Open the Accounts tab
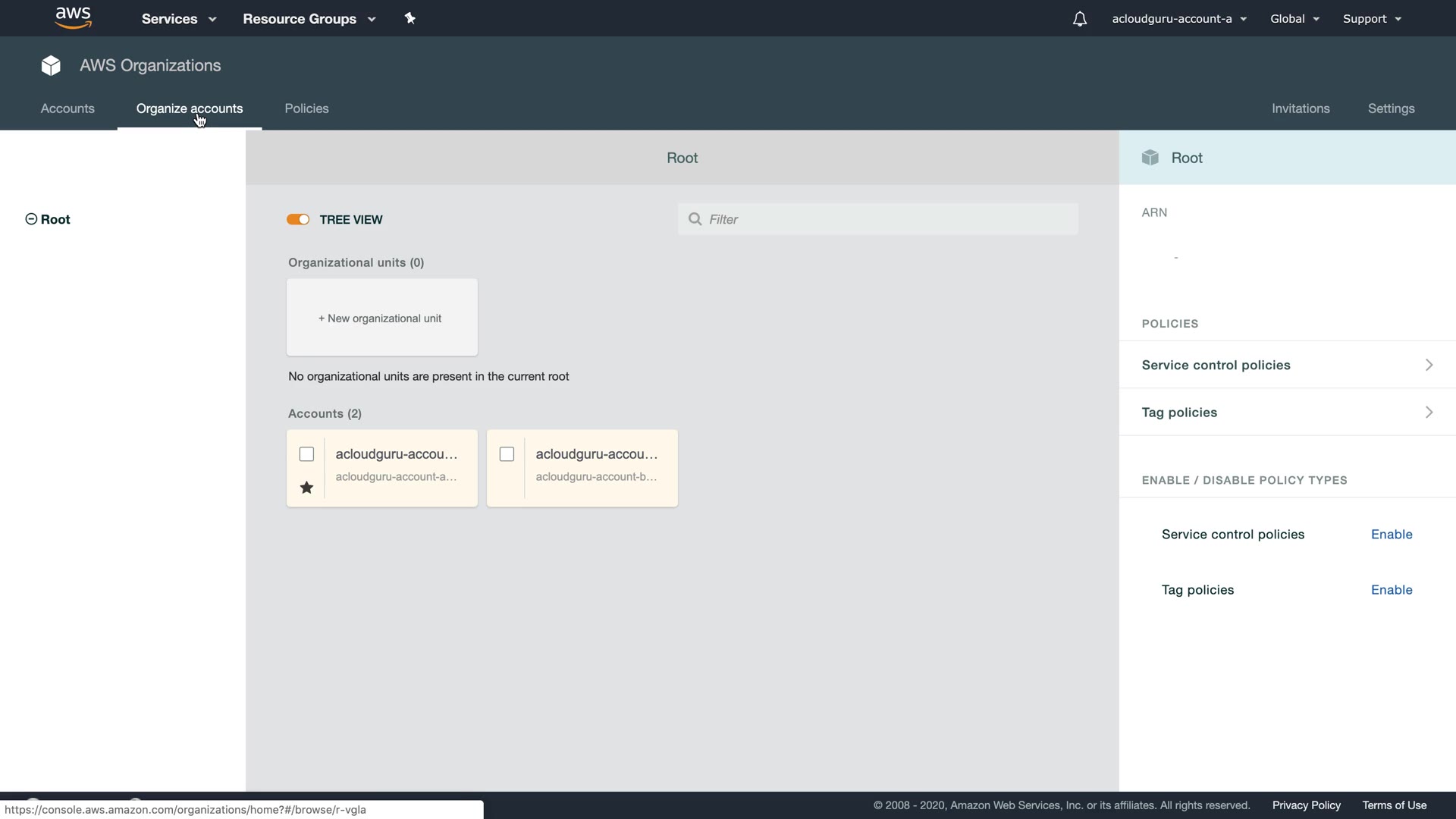The width and height of the screenshot is (1456, 819). point(67,108)
